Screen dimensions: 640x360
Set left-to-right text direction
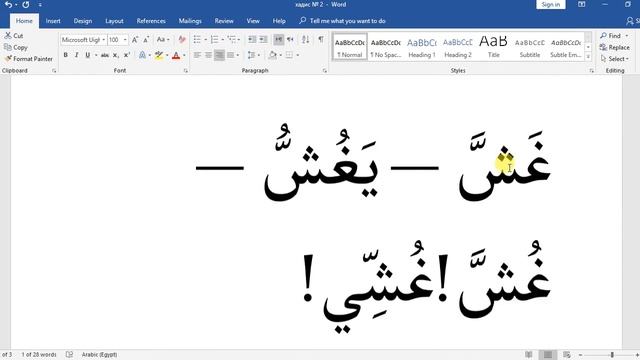[x=278, y=40]
